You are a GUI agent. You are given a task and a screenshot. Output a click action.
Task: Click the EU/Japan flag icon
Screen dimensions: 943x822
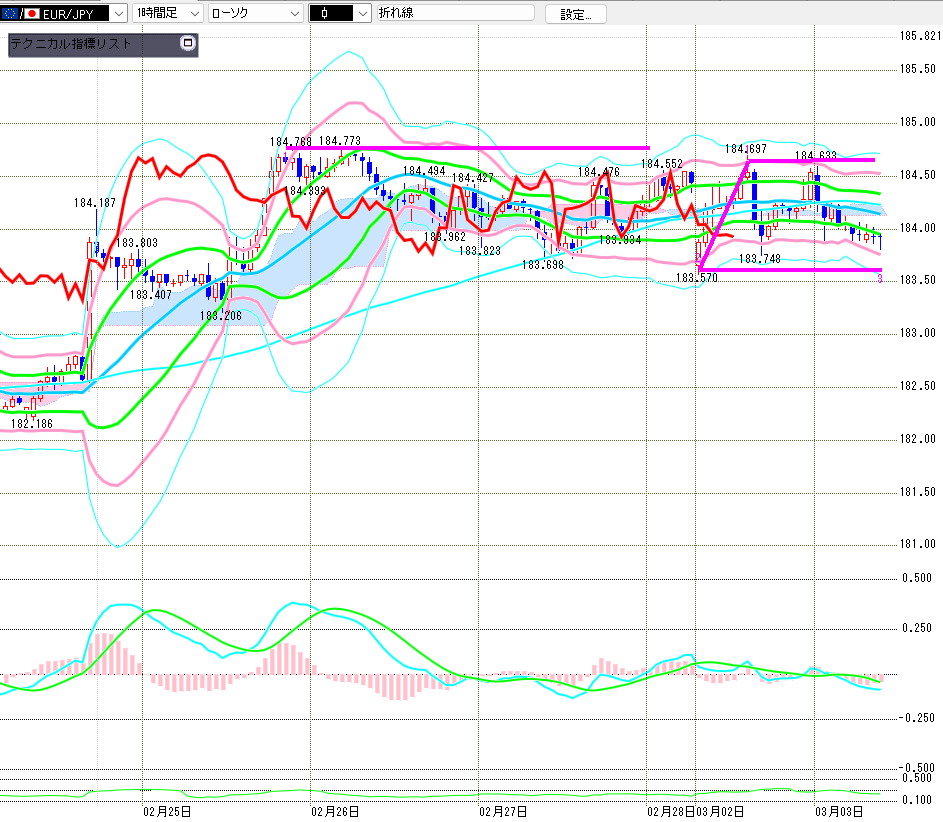[17, 14]
